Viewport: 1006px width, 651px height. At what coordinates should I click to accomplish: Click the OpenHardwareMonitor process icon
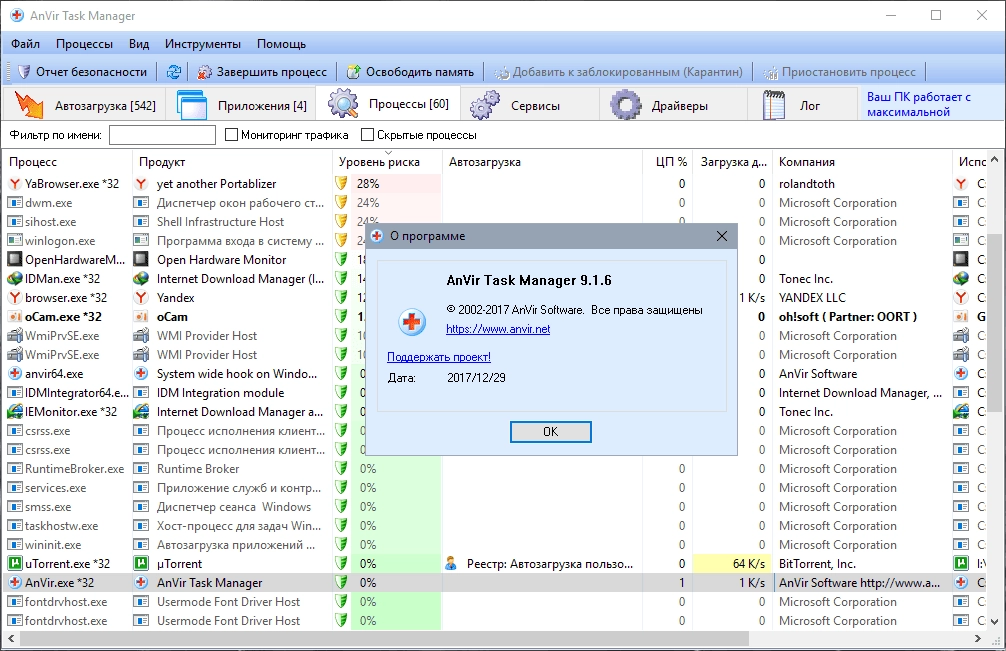15,260
